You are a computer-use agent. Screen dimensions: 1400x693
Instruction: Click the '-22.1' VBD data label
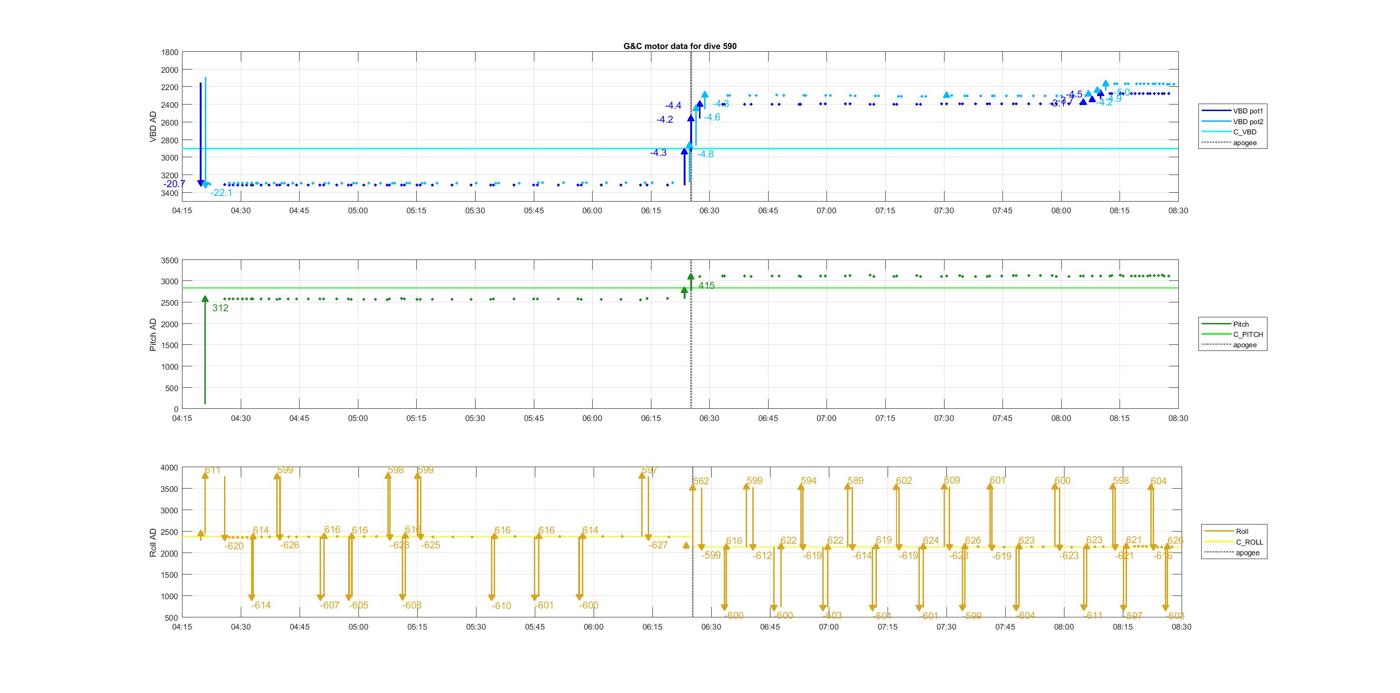[221, 193]
